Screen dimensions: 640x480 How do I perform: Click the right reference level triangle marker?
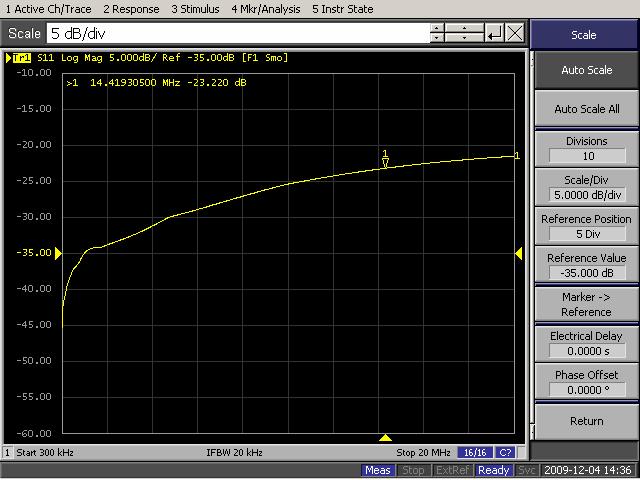[x=519, y=253]
